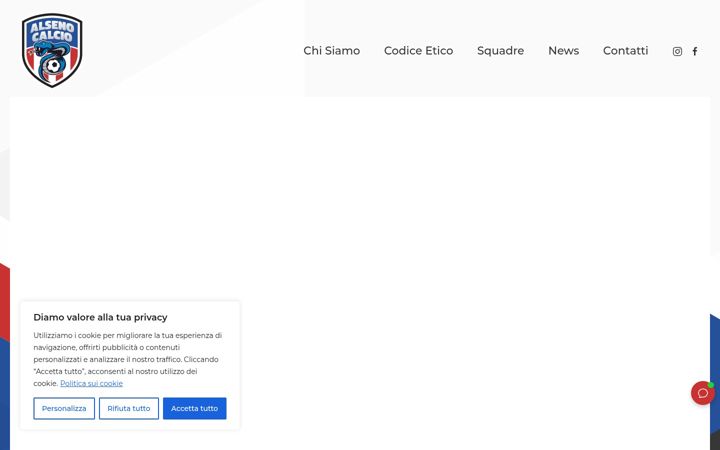This screenshot has height=450, width=720.
Task: Open the Facebook page icon
Action: (695, 51)
